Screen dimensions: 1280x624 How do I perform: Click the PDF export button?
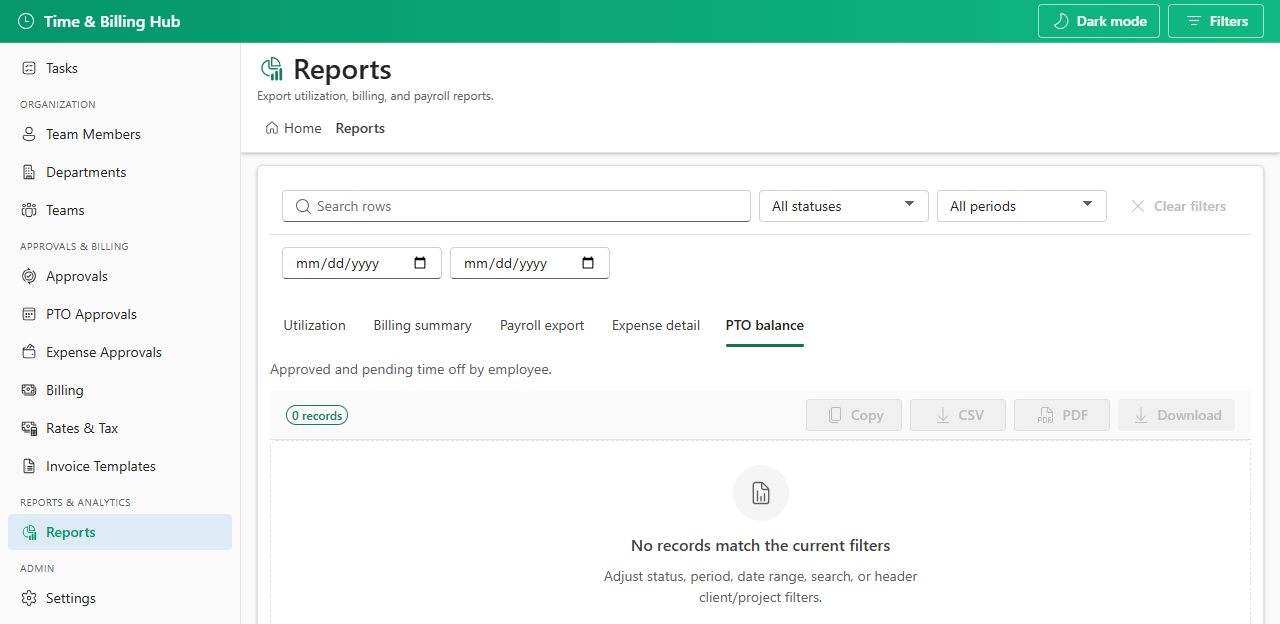(x=1062, y=415)
